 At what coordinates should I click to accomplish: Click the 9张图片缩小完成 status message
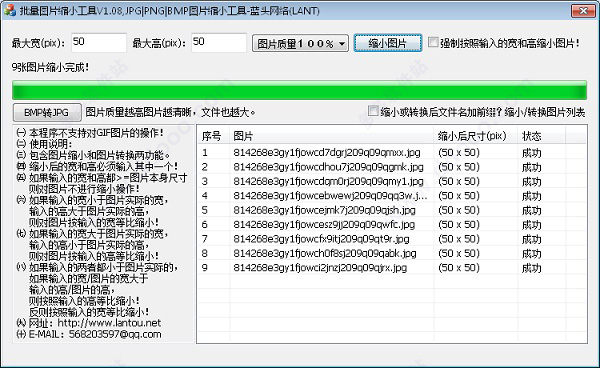tap(50, 67)
